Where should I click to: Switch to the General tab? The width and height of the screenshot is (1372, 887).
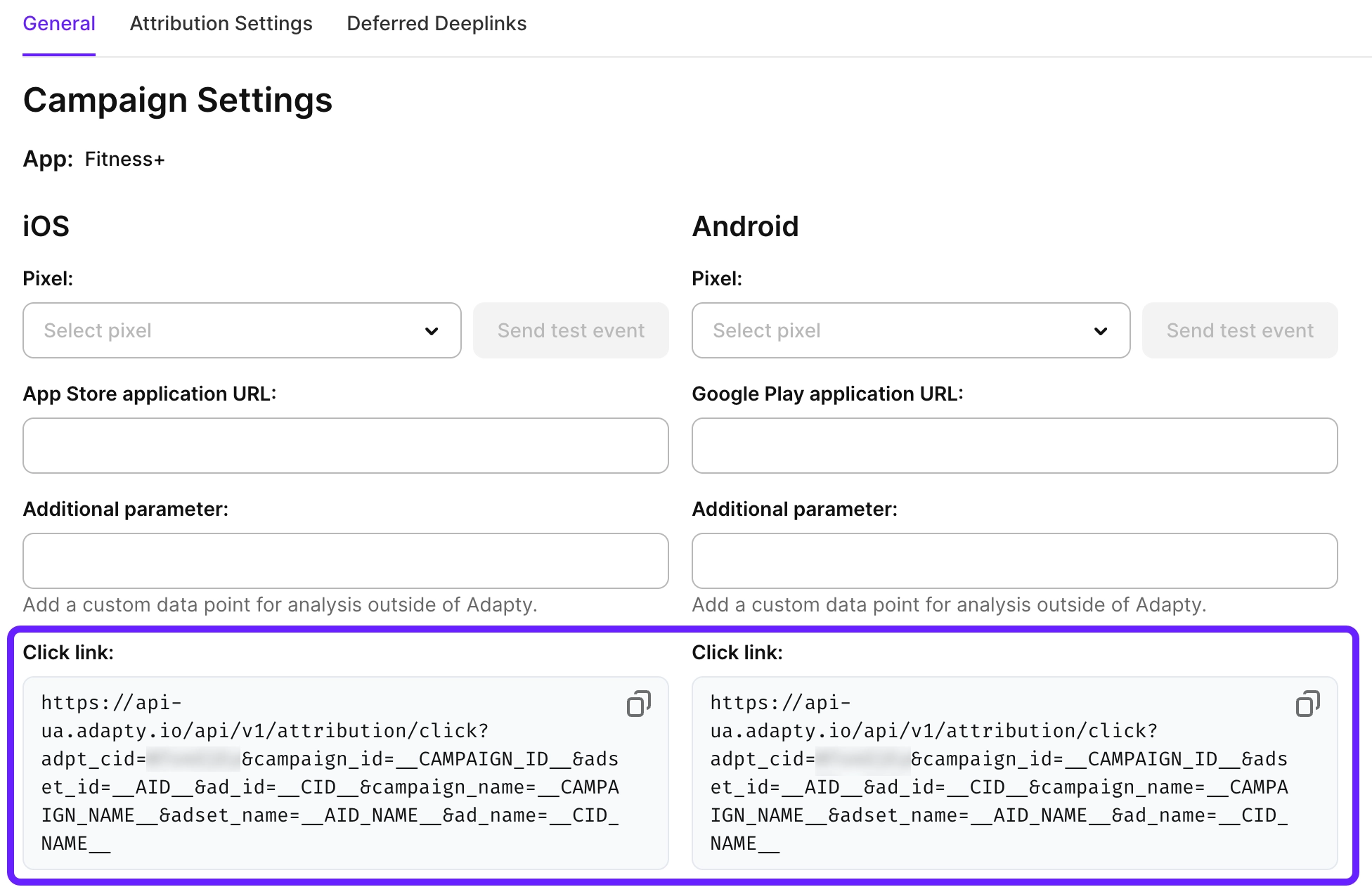[x=59, y=24]
